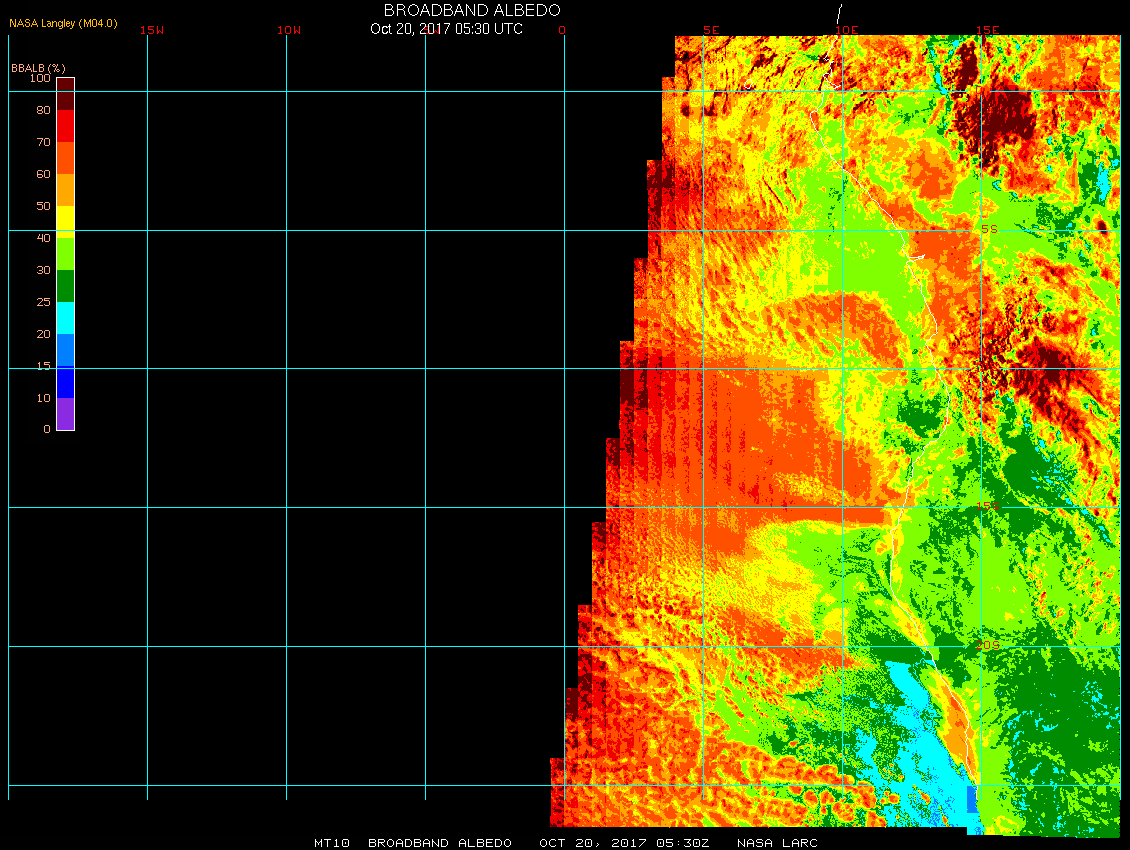Click the "MT10" footer text
The image size is (1130, 850).
332,843
